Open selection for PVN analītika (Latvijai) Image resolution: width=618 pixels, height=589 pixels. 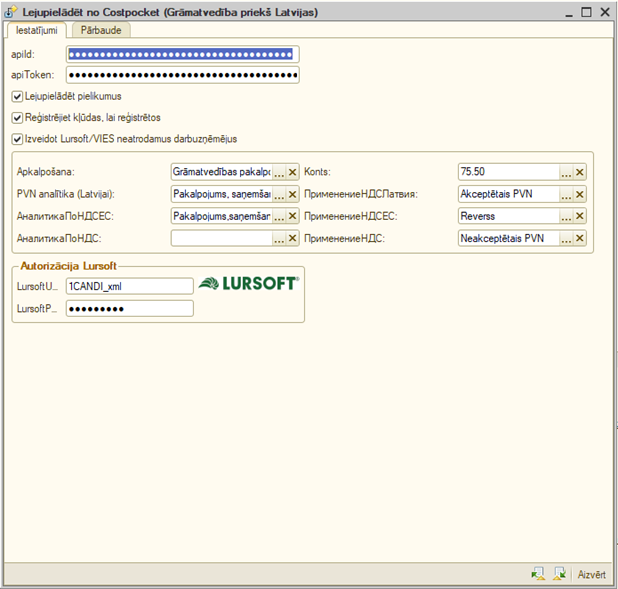click(x=279, y=194)
